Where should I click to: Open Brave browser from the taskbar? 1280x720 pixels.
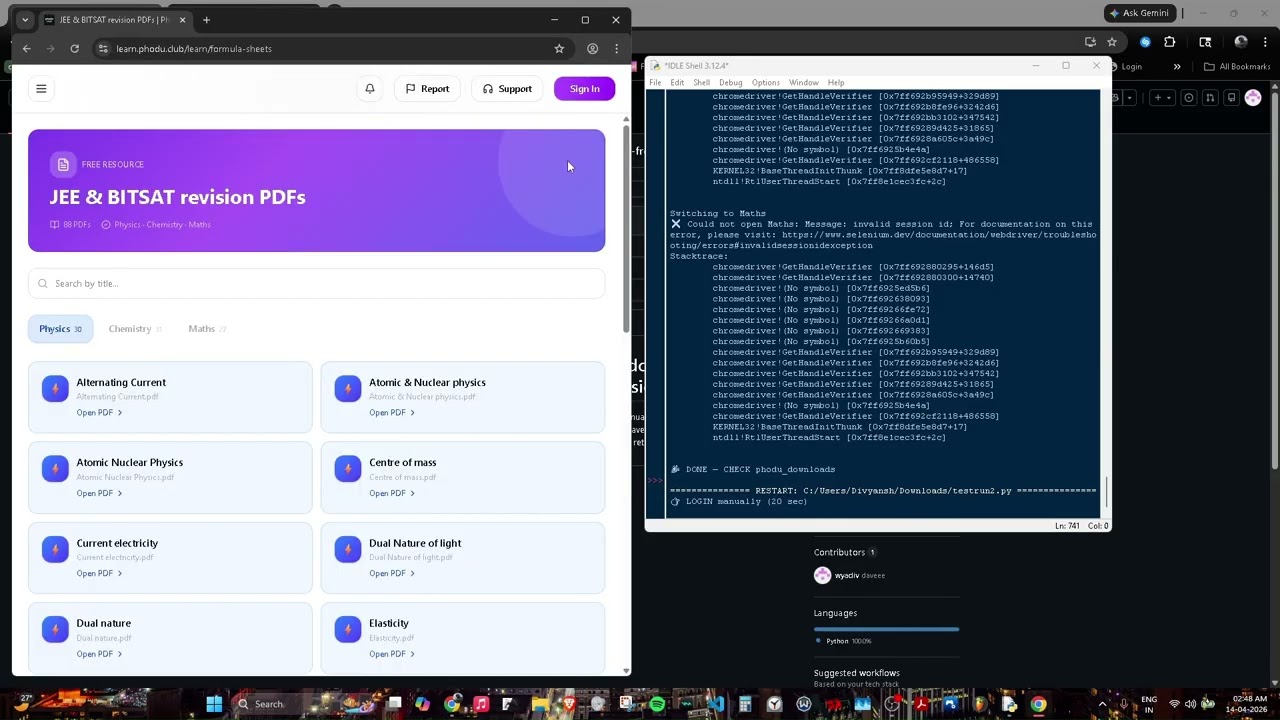tap(569, 704)
